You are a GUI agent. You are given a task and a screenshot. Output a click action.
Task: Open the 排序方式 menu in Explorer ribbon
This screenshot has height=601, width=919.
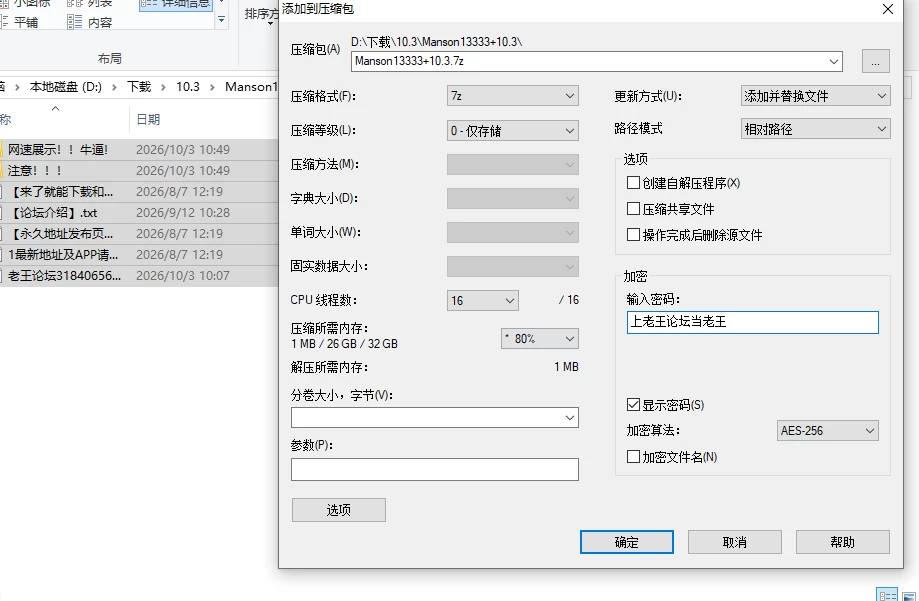(261, 14)
